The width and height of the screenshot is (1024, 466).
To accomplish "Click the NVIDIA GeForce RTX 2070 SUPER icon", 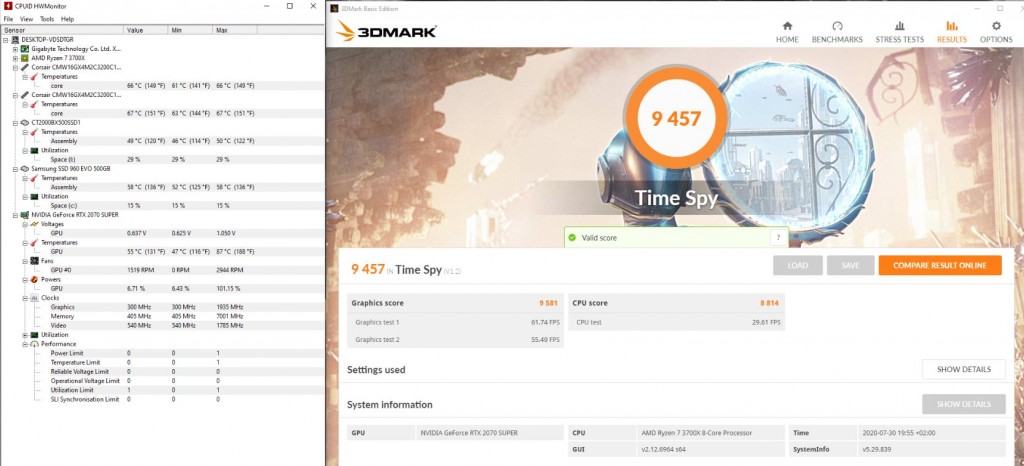I will click(25, 214).
